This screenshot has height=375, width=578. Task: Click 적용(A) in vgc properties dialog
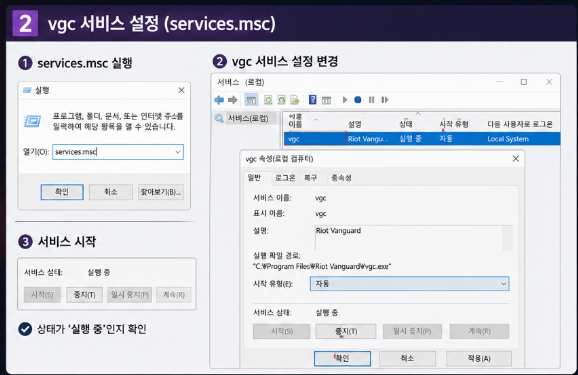pos(479,358)
